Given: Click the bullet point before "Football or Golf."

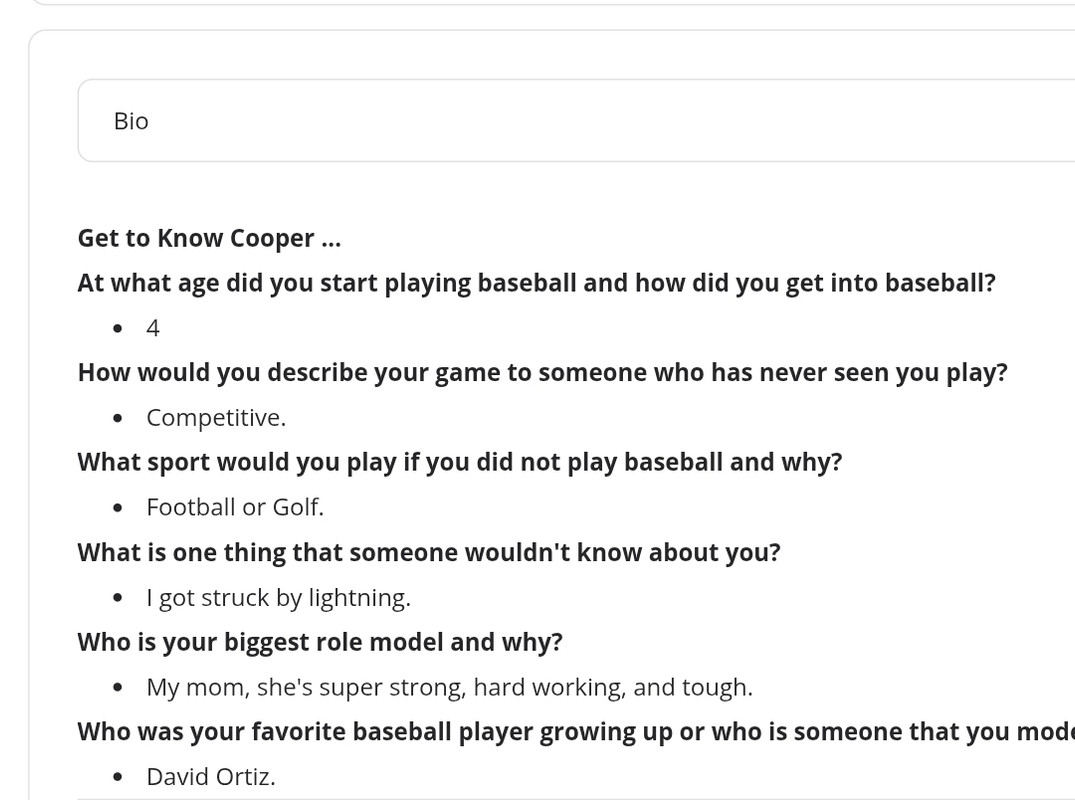Looking at the screenshot, I should point(119,508).
